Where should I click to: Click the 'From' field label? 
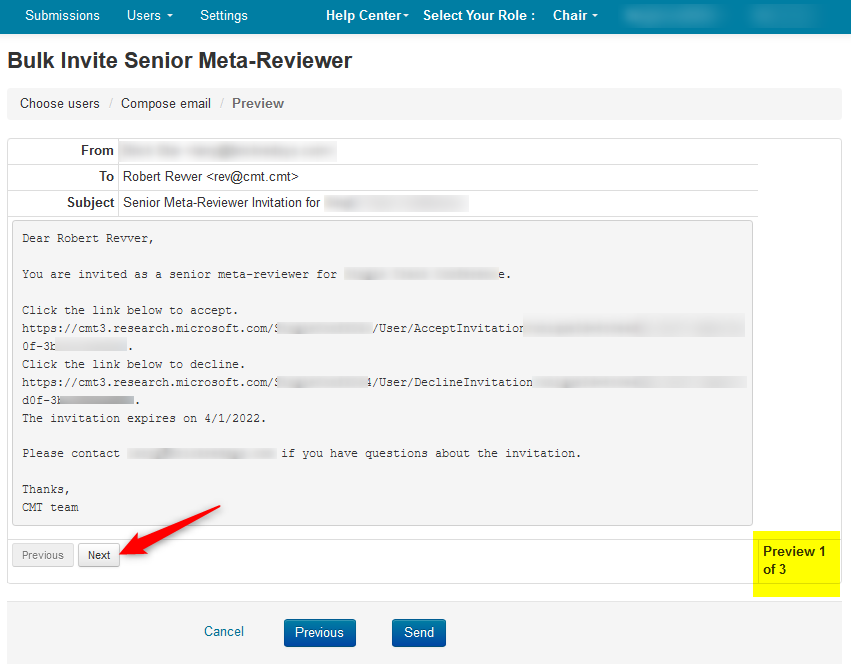coord(97,151)
